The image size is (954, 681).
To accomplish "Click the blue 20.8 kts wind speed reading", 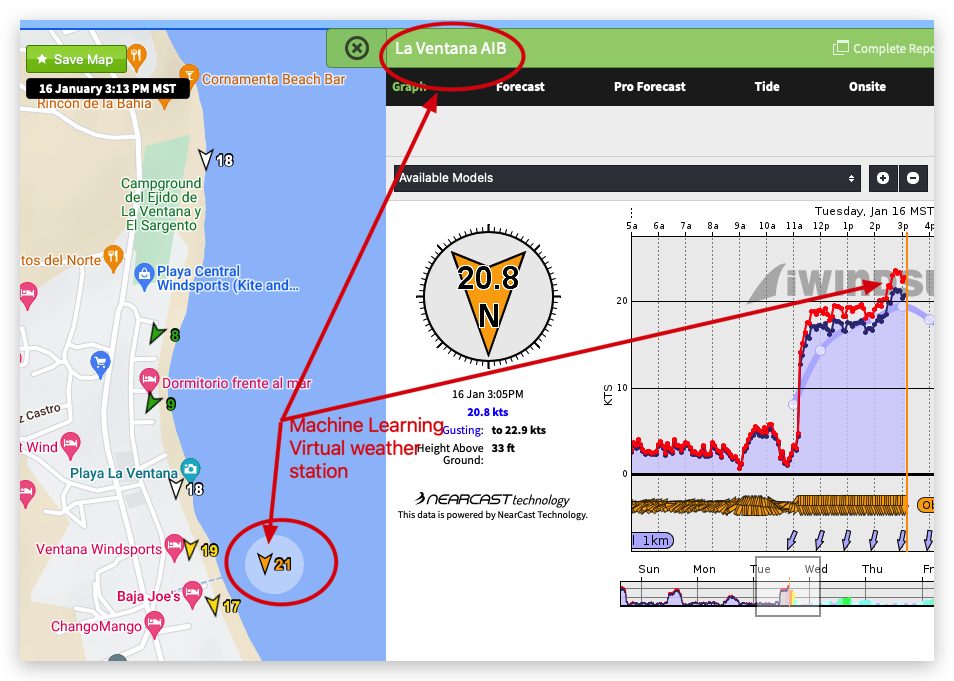I will [x=487, y=412].
